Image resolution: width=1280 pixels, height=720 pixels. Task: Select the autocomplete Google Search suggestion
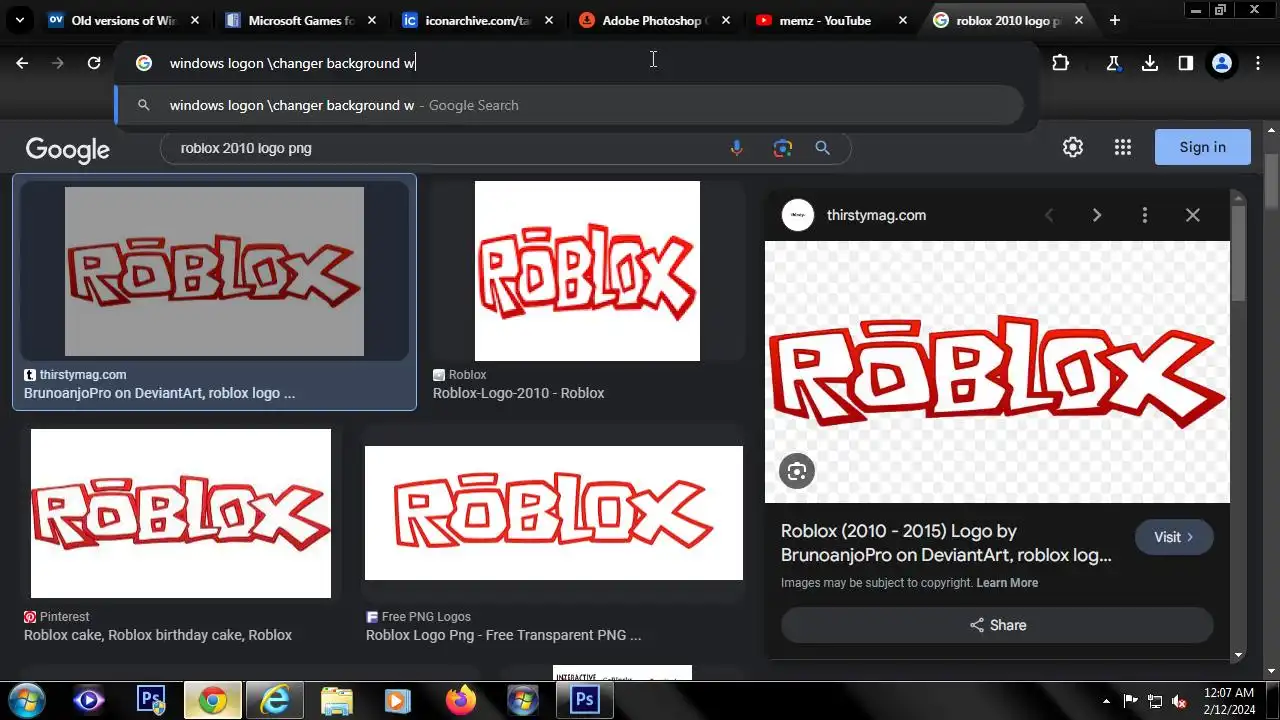570,105
